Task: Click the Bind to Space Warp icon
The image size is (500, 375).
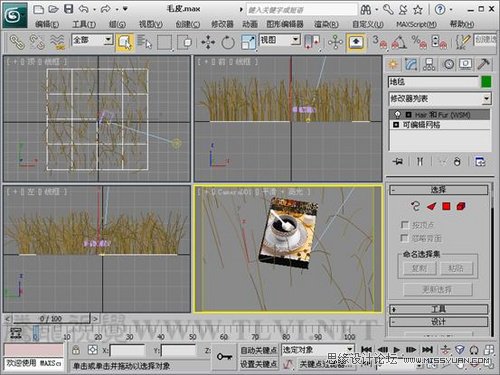Action: click(x=57, y=42)
